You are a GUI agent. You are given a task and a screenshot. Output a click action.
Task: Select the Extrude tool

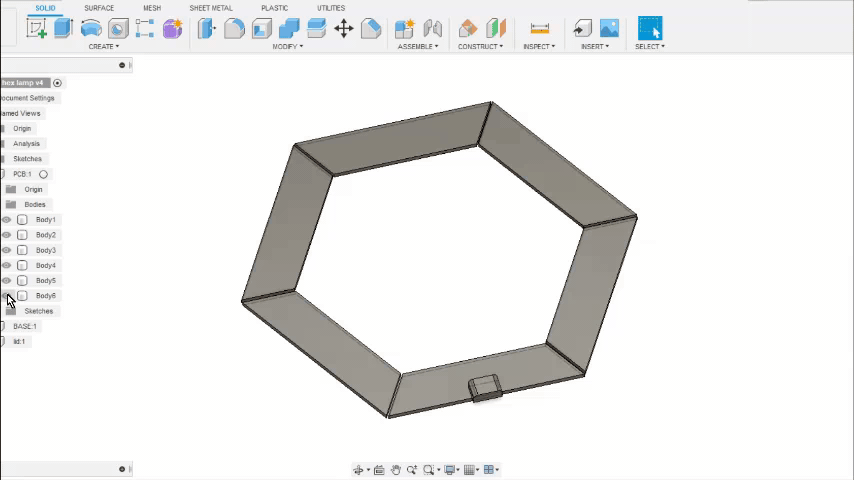point(63,28)
